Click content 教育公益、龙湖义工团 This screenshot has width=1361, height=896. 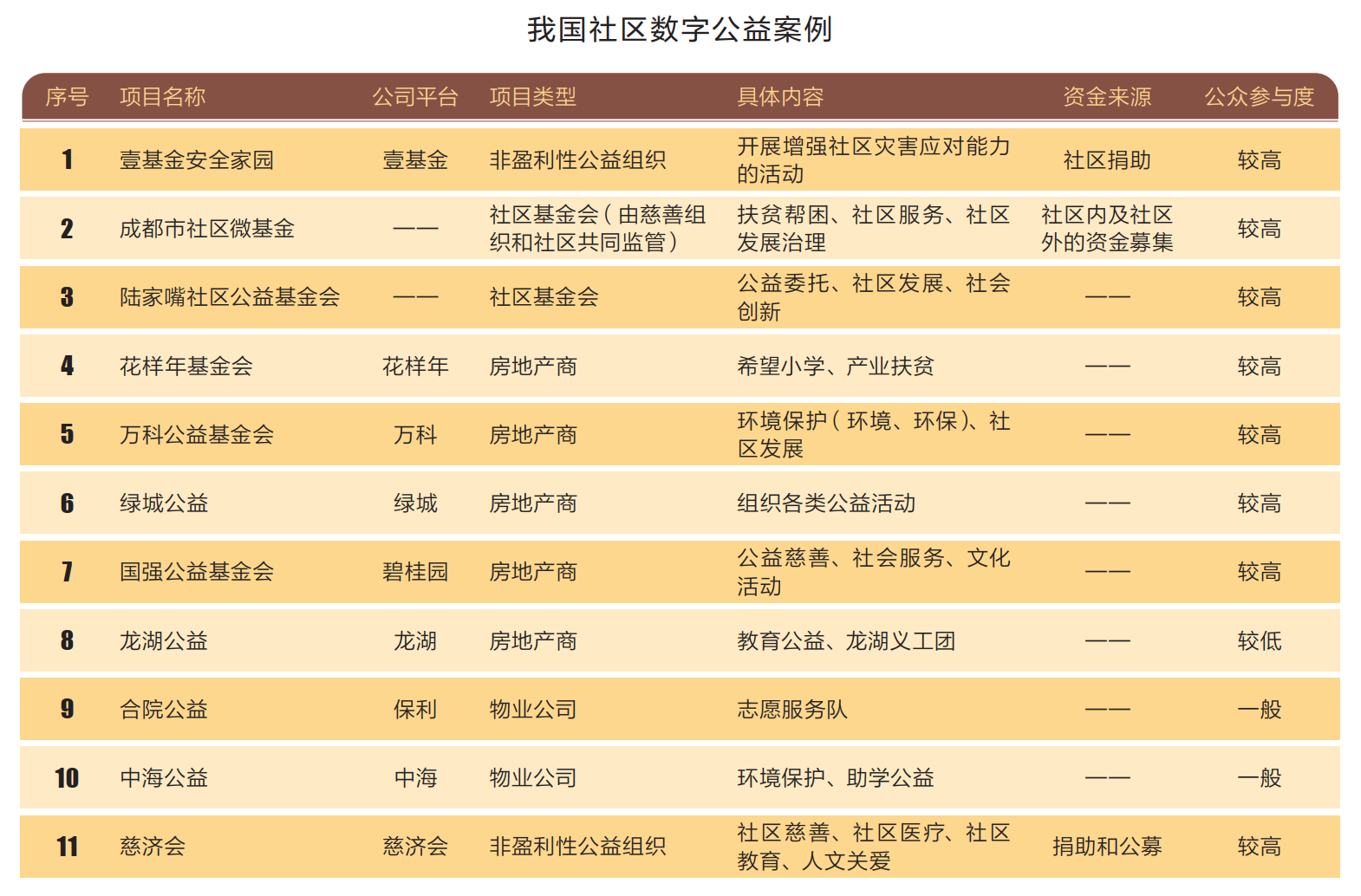(846, 641)
